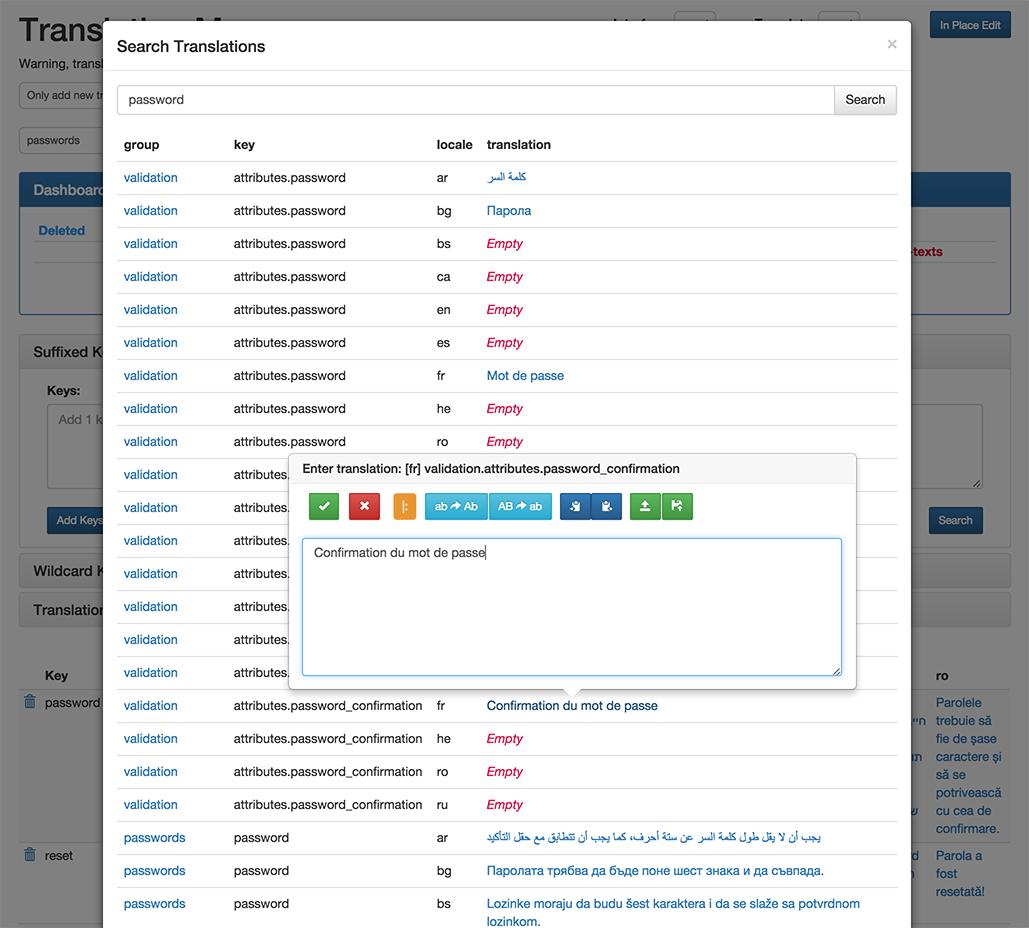The width and height of the screenshot is (1029, 928).
Task: Click the 'locale' column header
Action: pos(455,144)
